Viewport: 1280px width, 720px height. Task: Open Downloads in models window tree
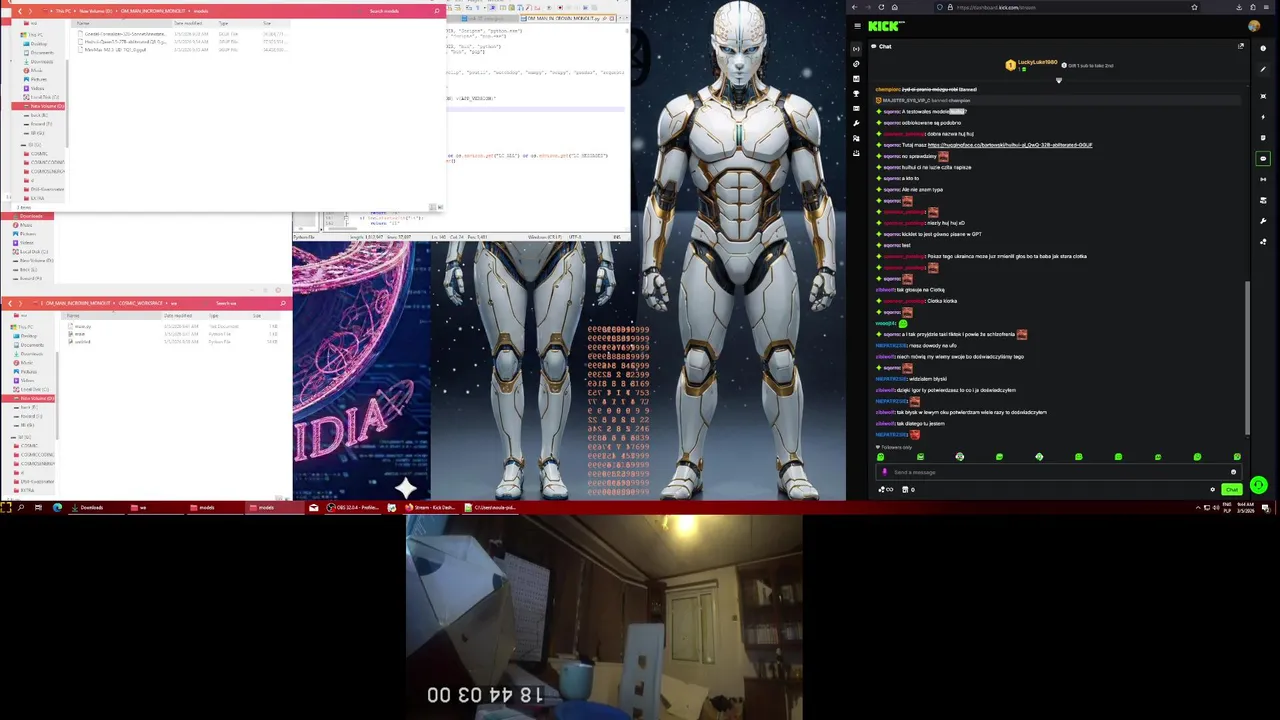[x=41, y=61]
